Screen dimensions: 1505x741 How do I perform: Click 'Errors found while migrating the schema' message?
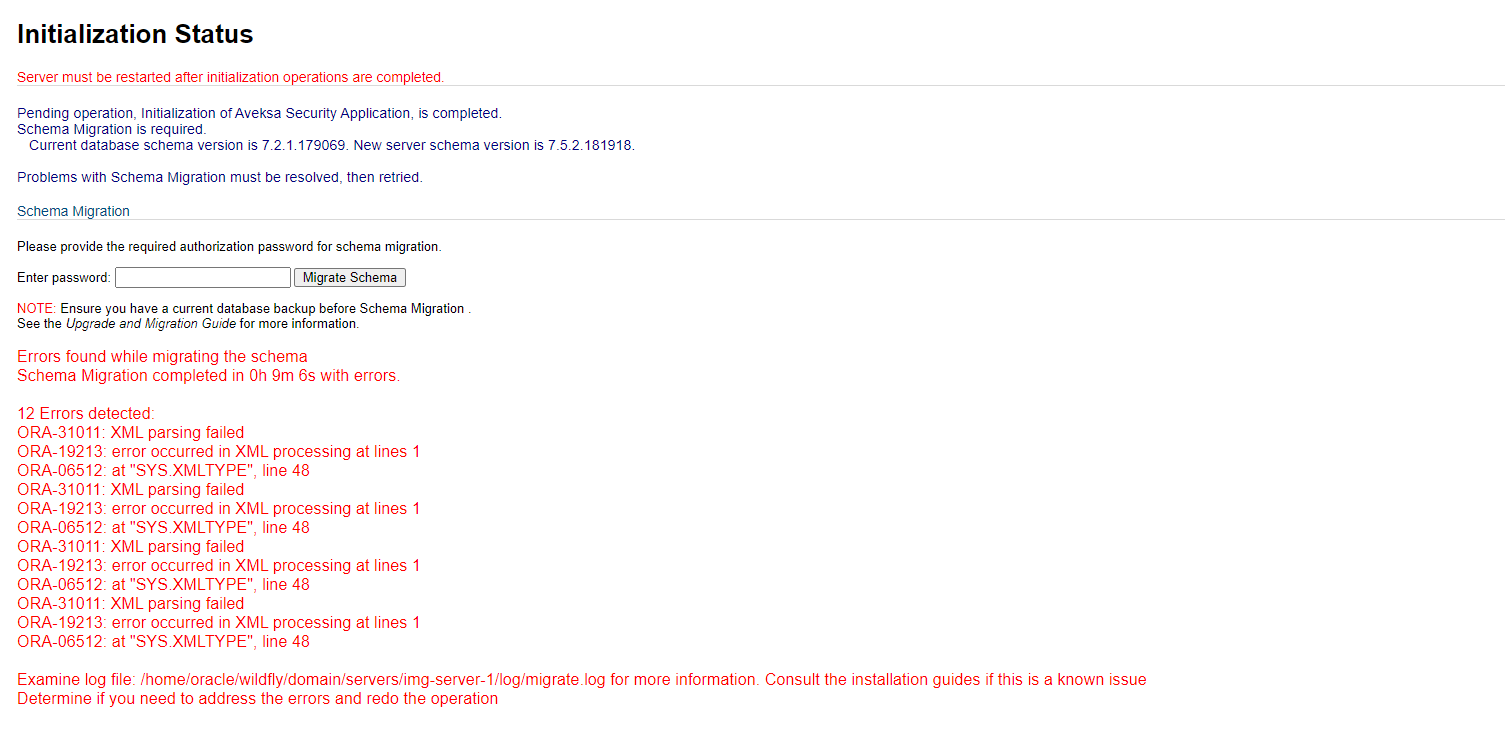click(162, 356)
